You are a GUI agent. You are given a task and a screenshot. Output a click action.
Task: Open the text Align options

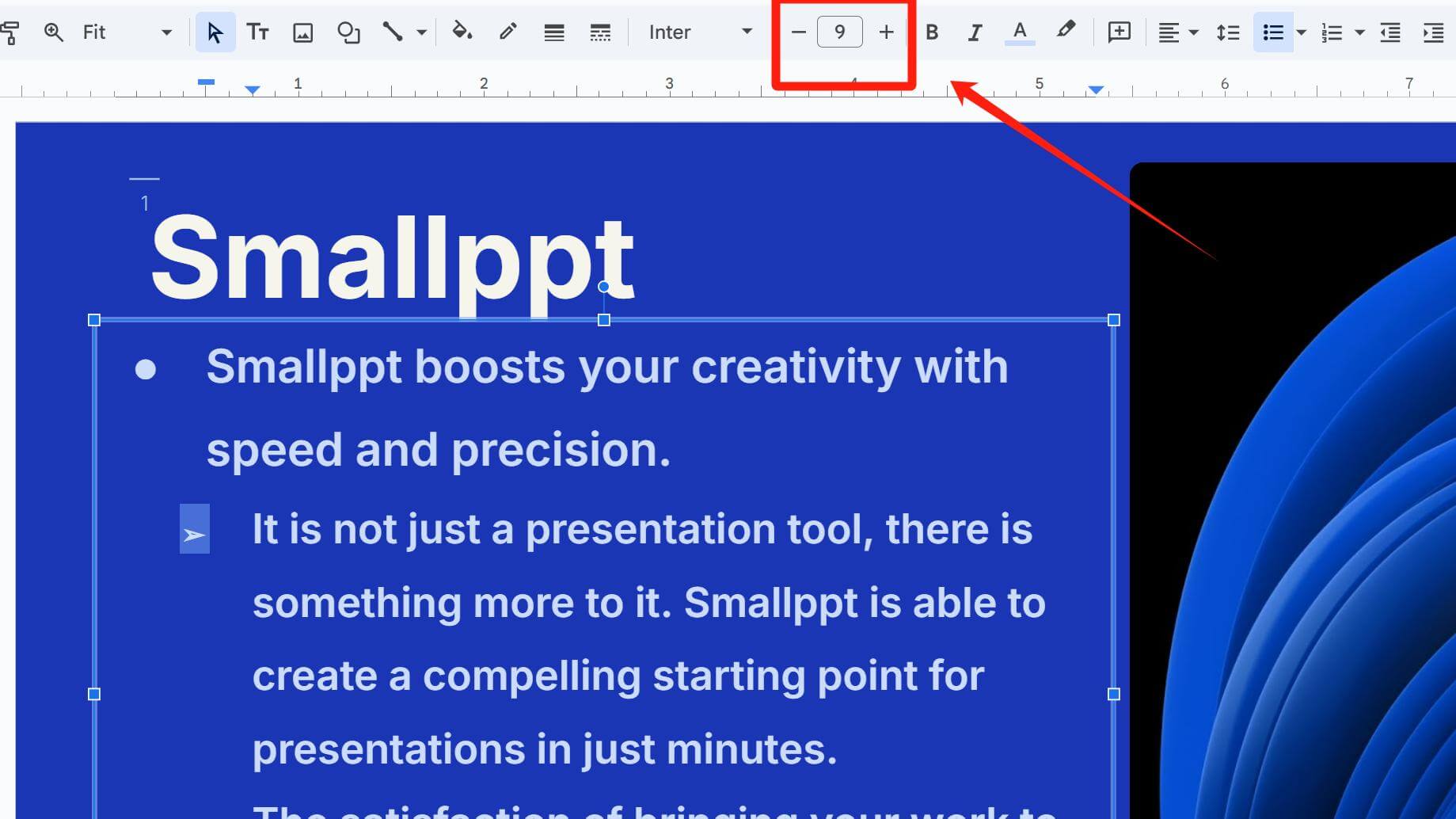point(1168,32)
